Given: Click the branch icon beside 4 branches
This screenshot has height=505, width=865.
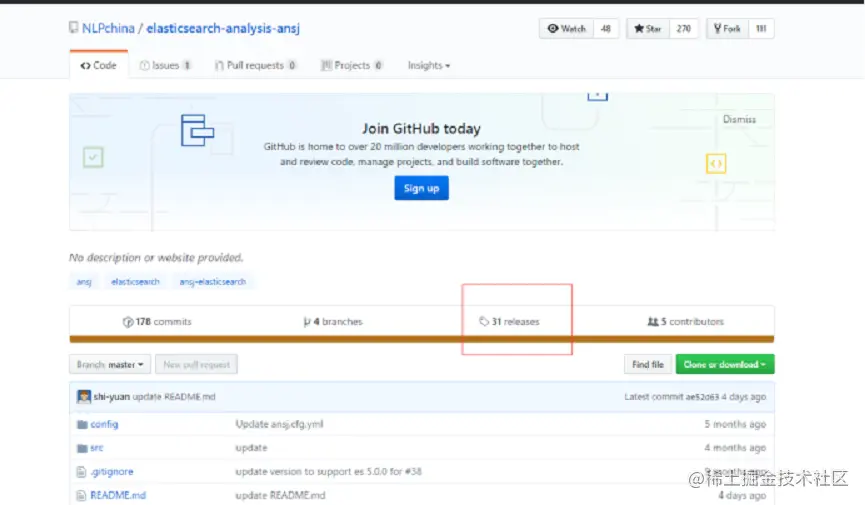Looking at the screenshot, I should pos(307,321).
